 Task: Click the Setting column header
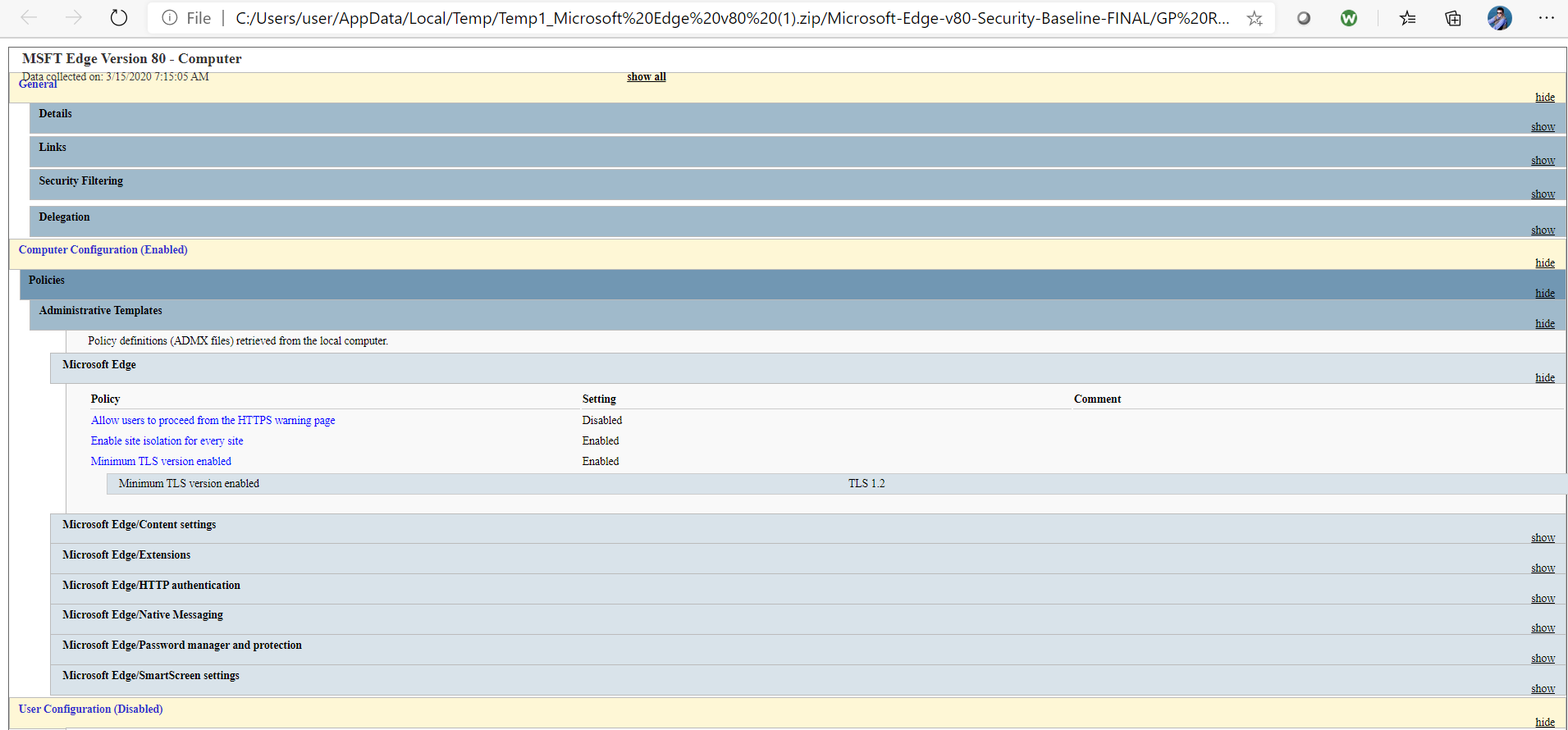(x=599, y=399)
